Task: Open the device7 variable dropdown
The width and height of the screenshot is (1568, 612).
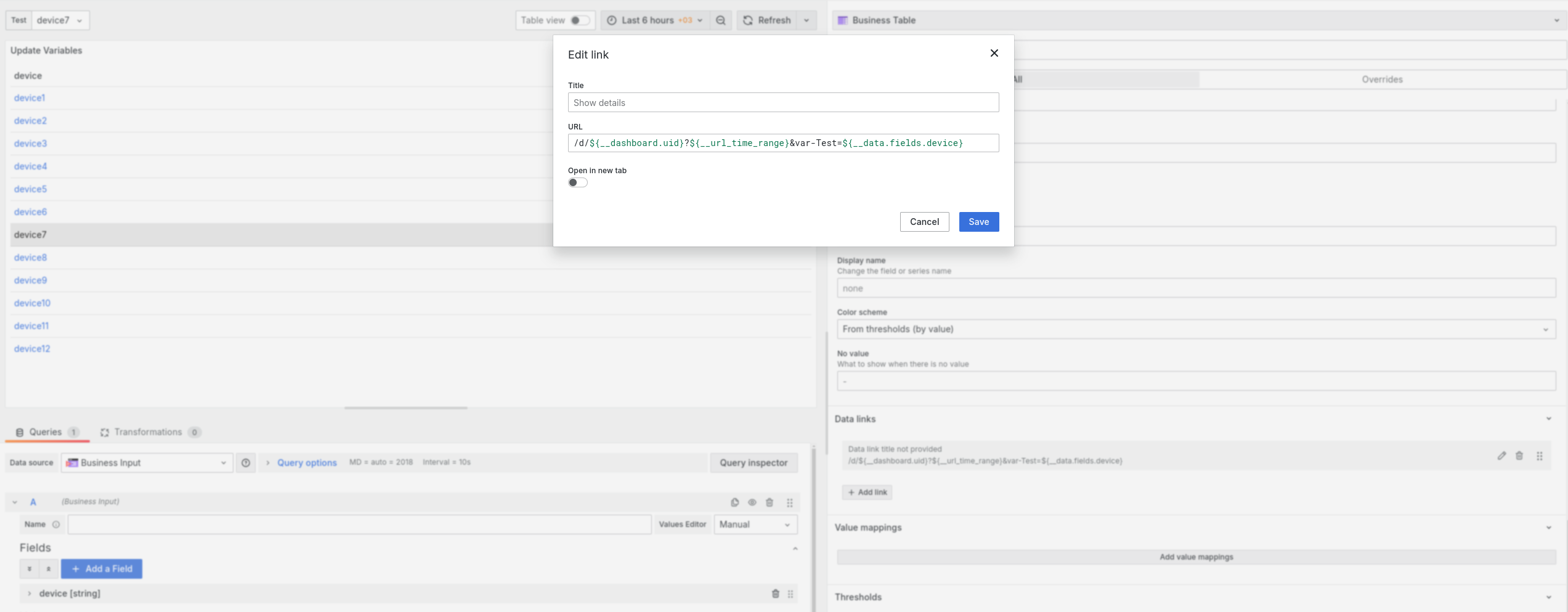Action: coord(59,20)
